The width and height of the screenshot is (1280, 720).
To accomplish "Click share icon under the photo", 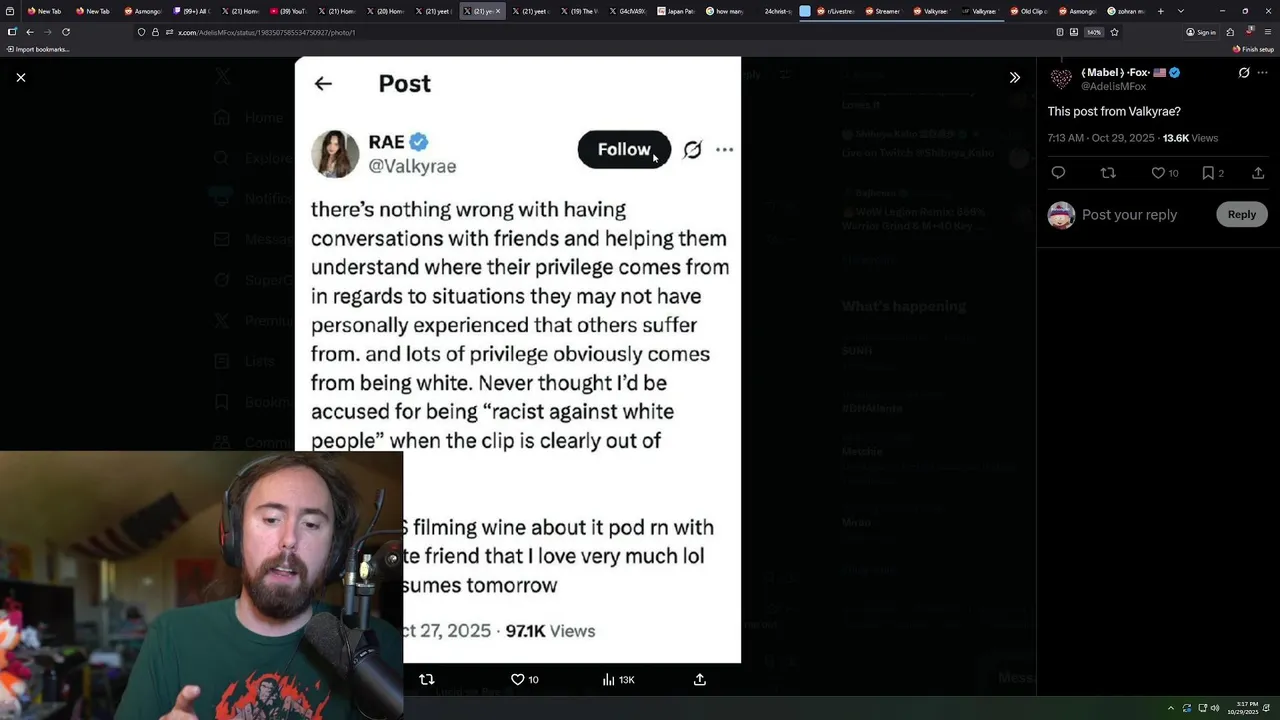I will click(x=700, y=679).
